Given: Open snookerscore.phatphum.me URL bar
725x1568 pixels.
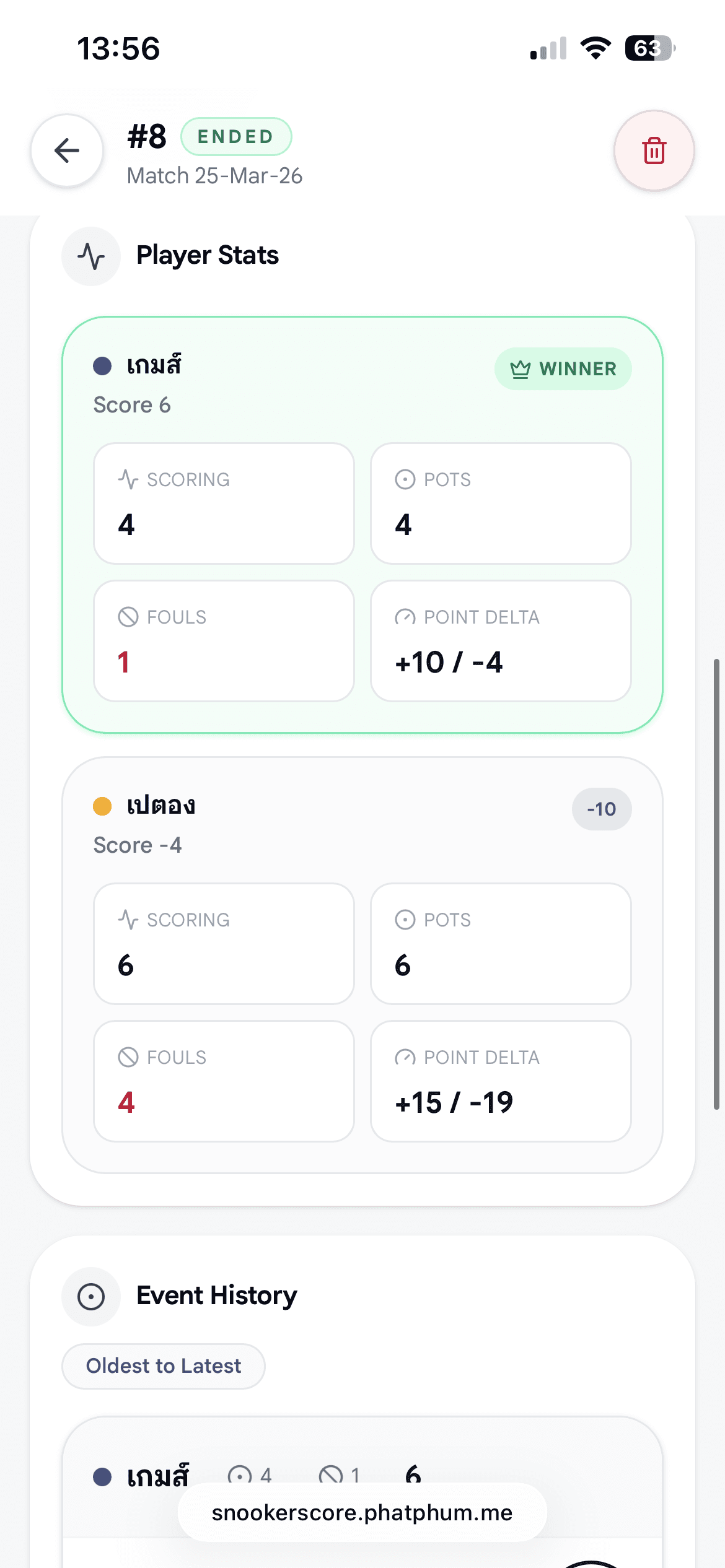Looking at the screenshot, I should pos(362,1512).
